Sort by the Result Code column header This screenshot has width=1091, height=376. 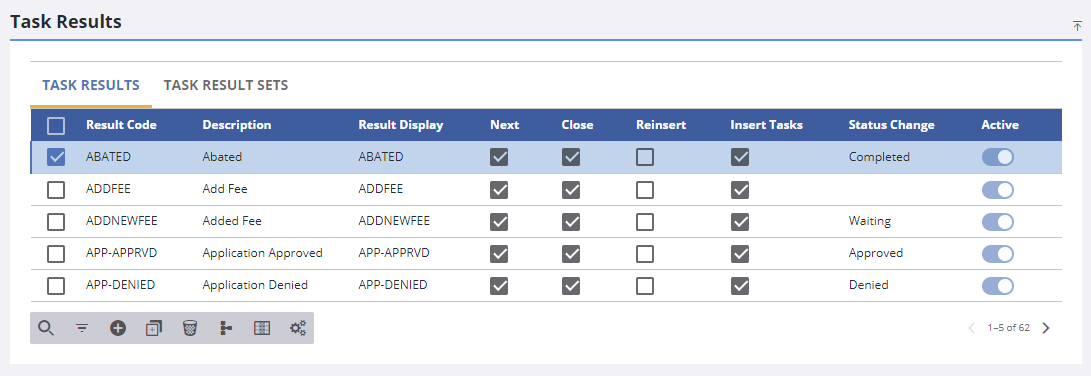121,125
